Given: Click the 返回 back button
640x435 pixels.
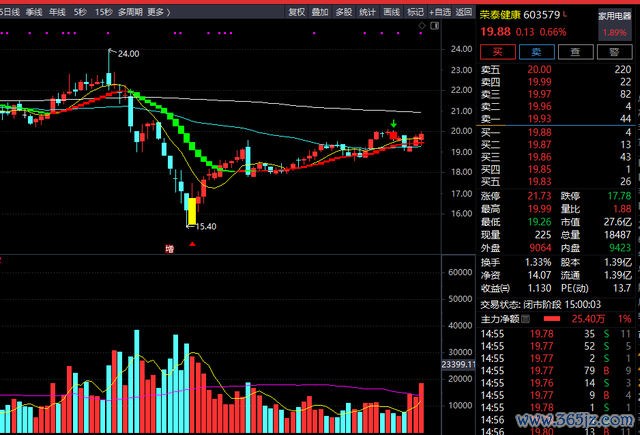Looking at the screenshot, I should click(x=464, y=12).
